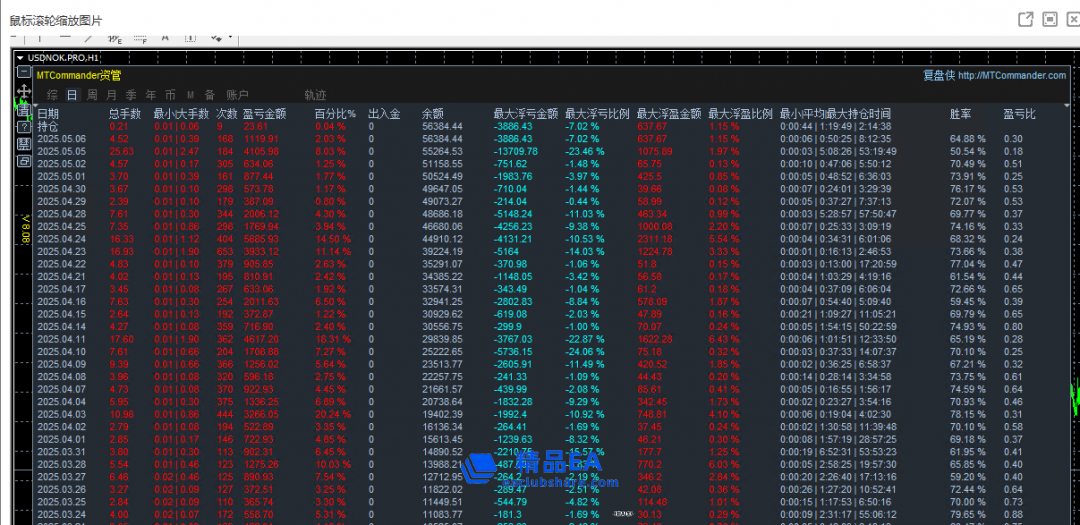Open the http://MTCommander.com link
The width and height of the screenshot is (1080, 525).
pyautogui.click(x=1011, y=75)
